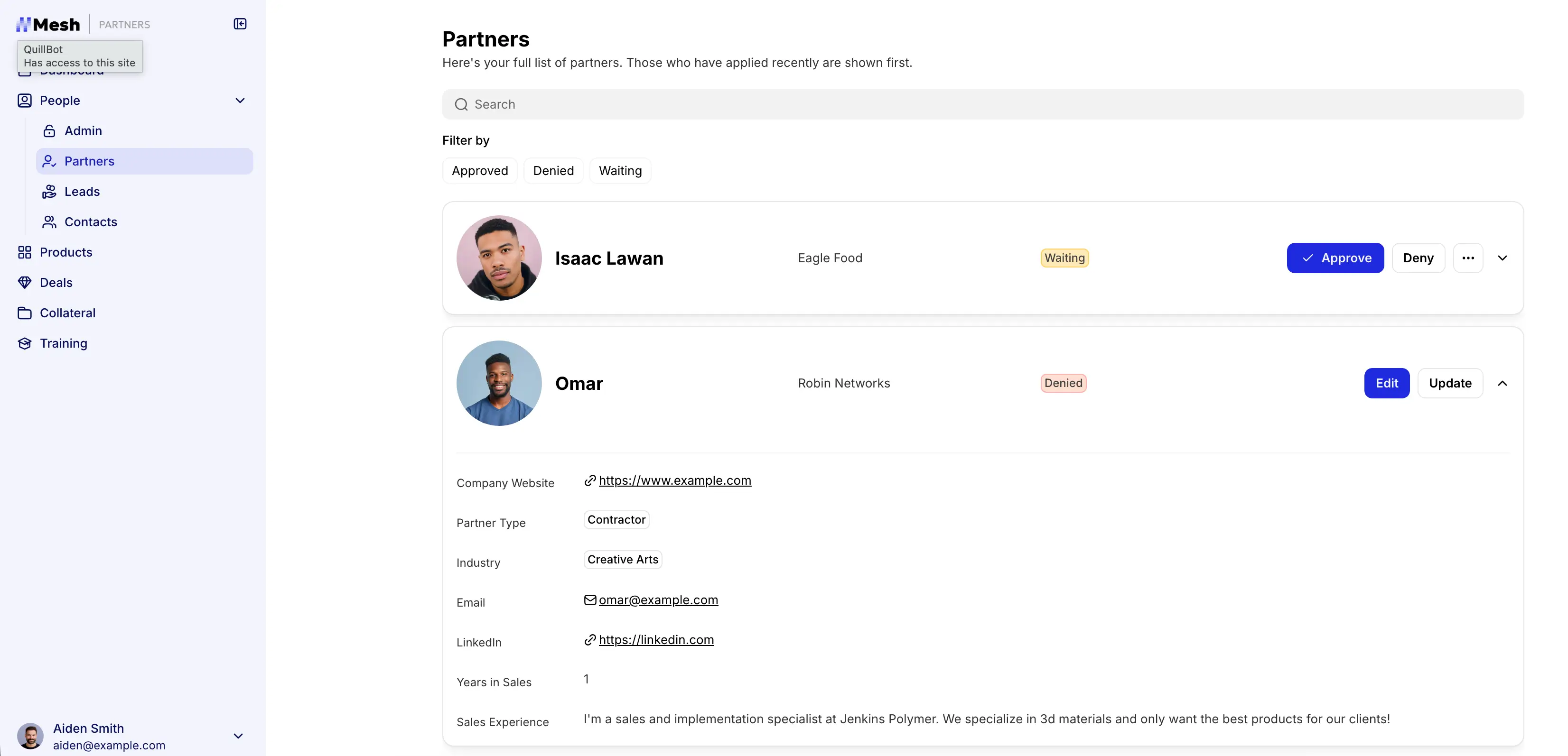Open the Aiden Smith account menu

[x=238, y=736]
